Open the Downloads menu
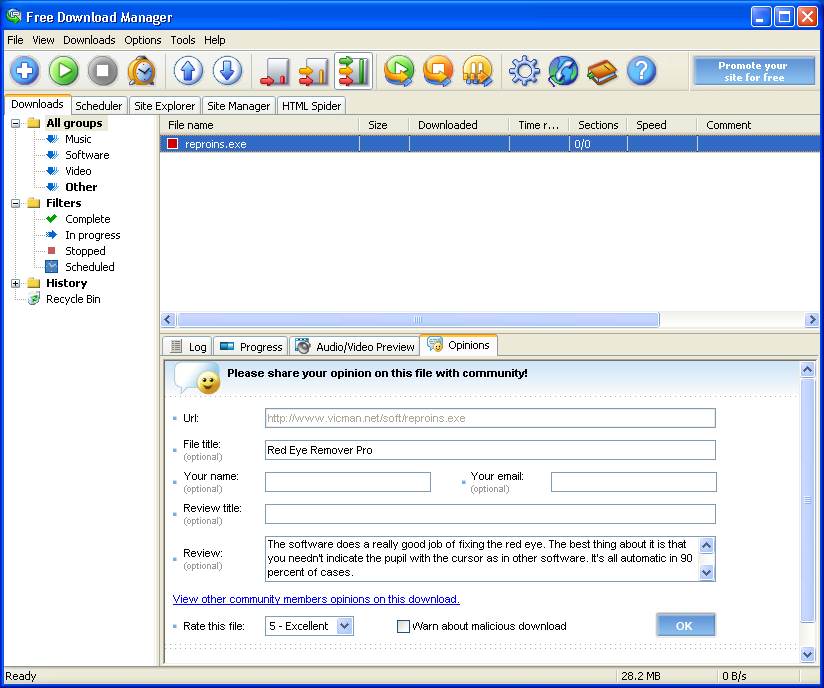824x688 pixels. point(89,40)
